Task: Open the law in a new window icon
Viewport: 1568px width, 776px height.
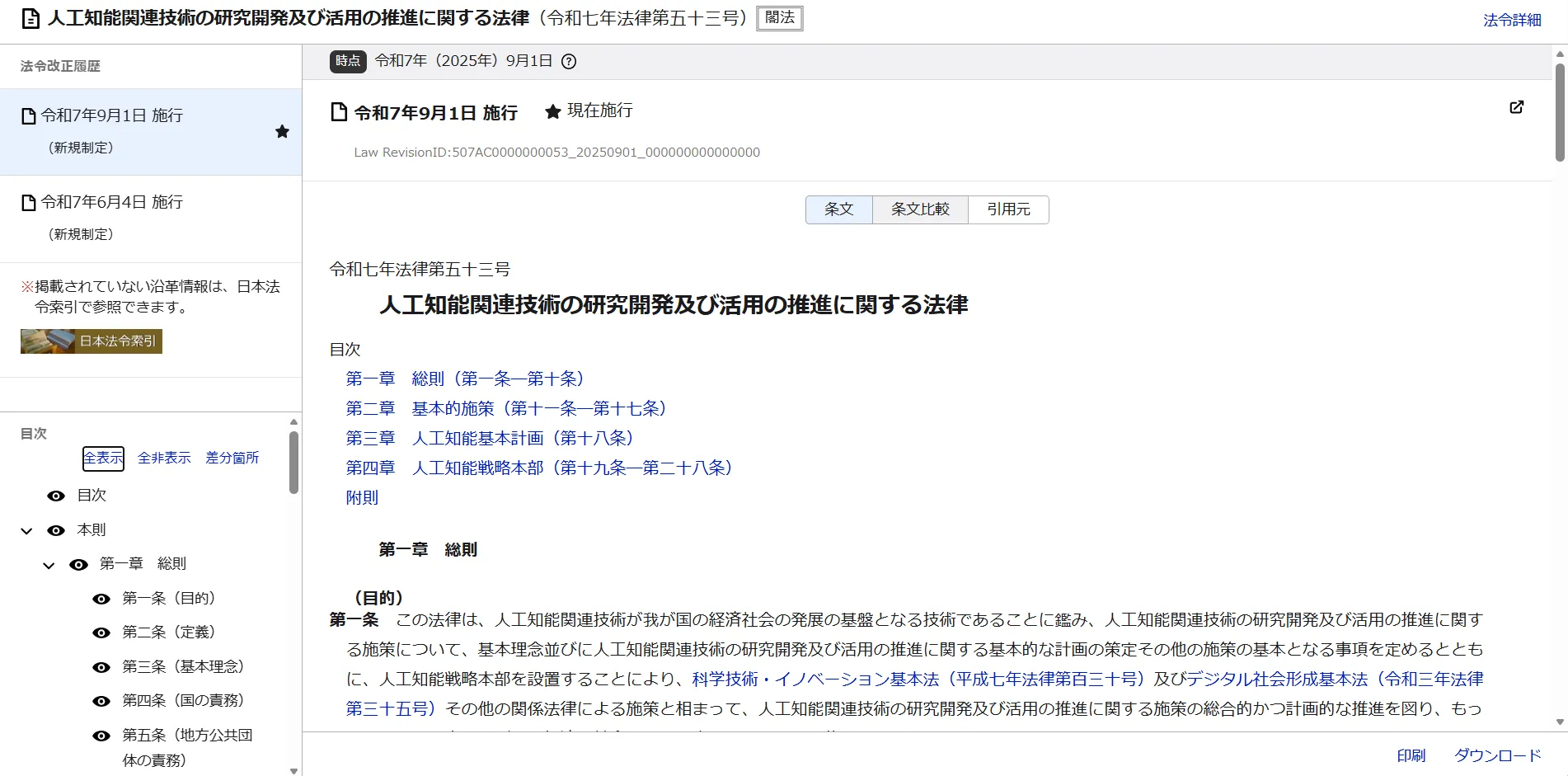Action: click(1516, 107)
